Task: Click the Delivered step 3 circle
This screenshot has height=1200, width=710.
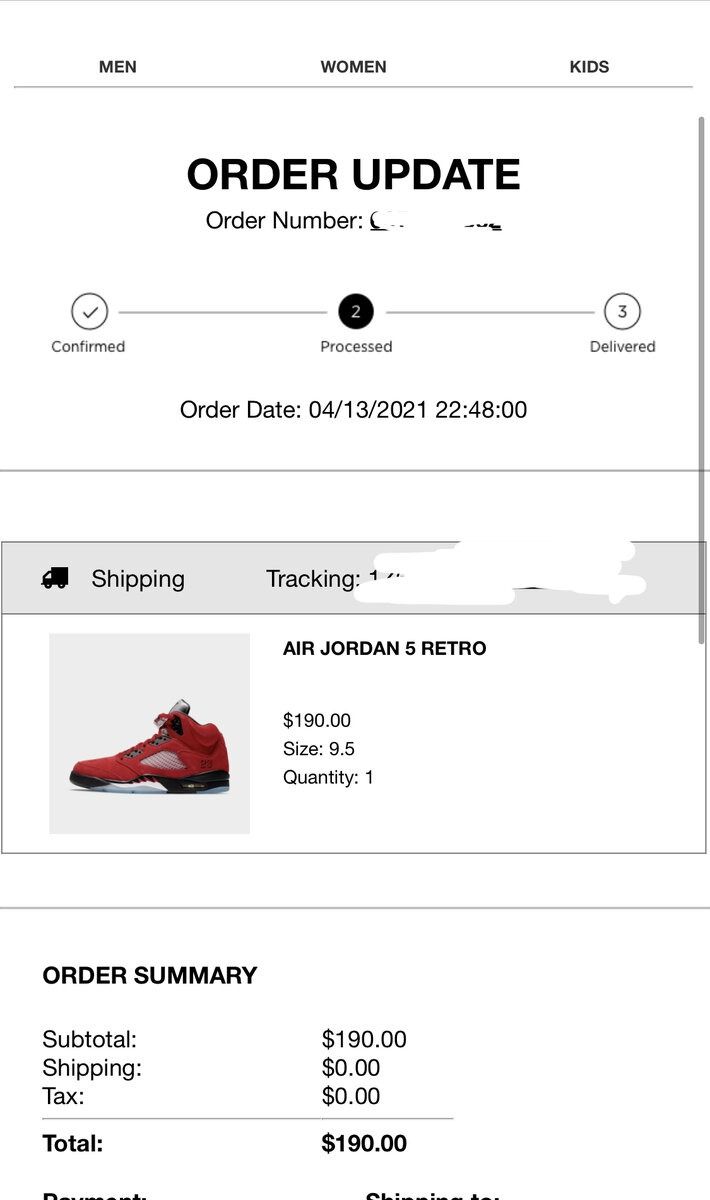Action: [621, 312]
